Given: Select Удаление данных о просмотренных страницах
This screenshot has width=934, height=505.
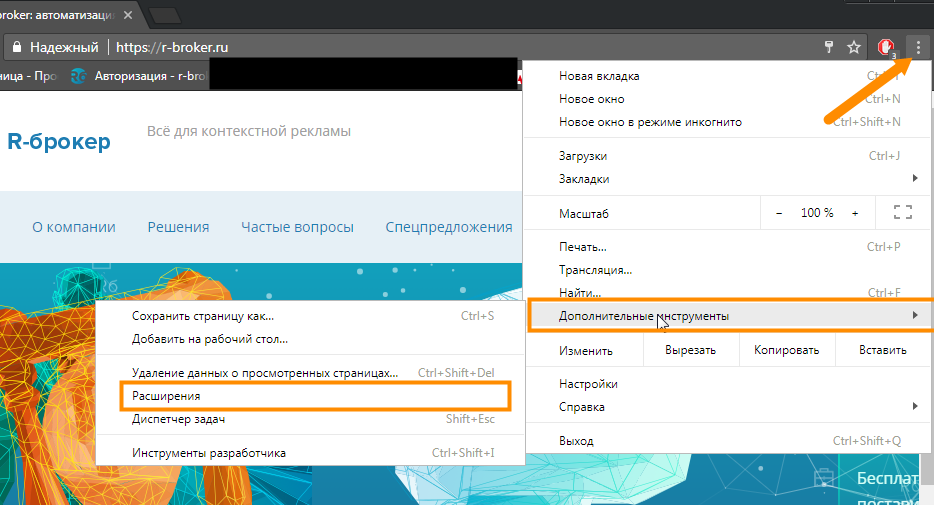Looking at the screenshot, I should [x=310, y=373].
